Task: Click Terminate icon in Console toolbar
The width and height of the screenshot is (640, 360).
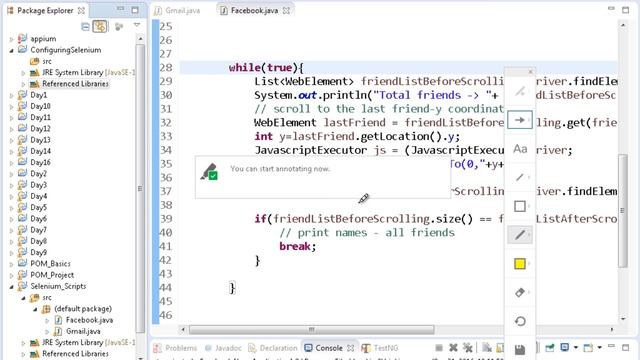Action: tap(439, 348)
